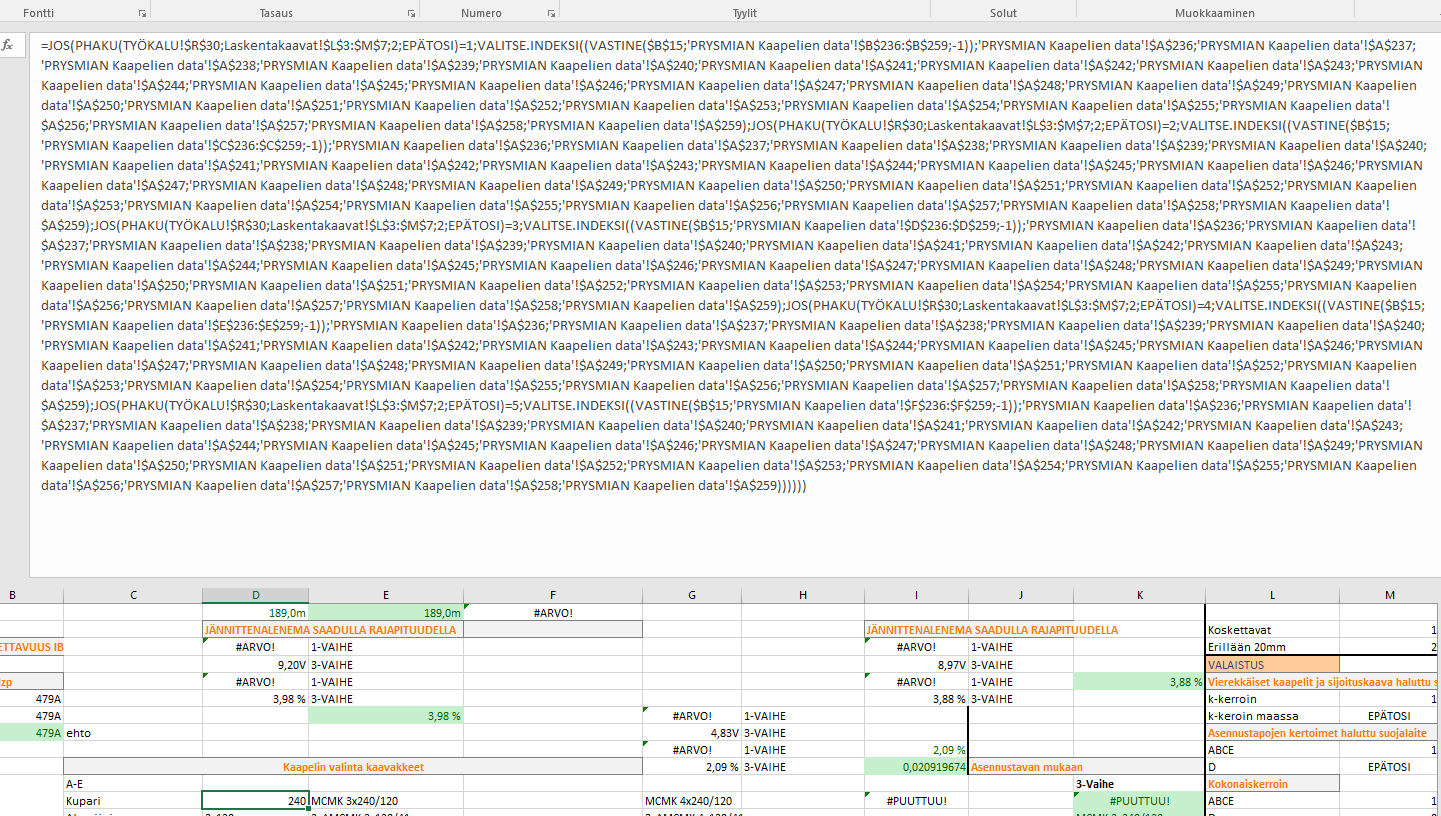Select the active cell containing 240

pyautogui.click(x=255, y=800)
